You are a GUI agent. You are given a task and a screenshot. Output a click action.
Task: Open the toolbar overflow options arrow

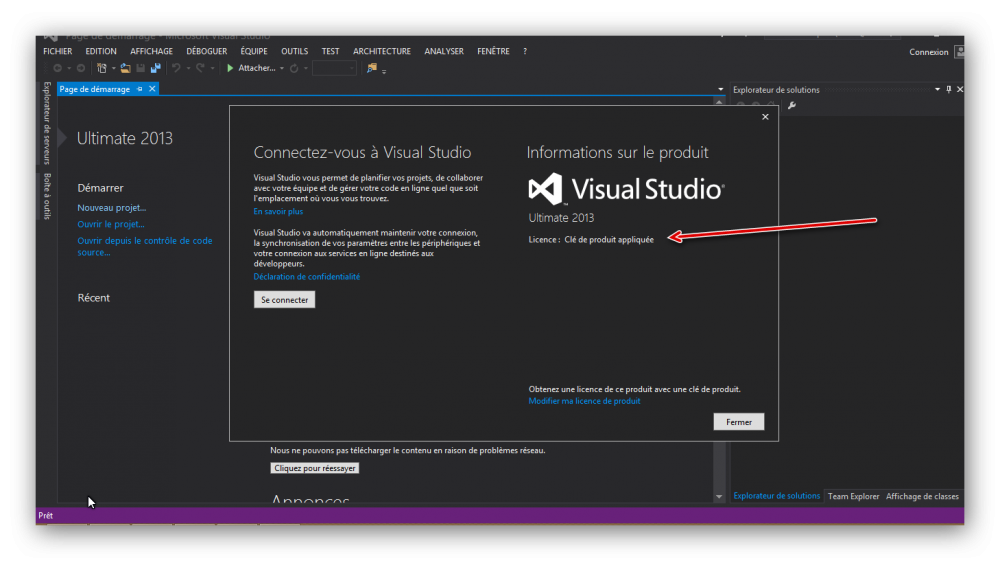384,71
